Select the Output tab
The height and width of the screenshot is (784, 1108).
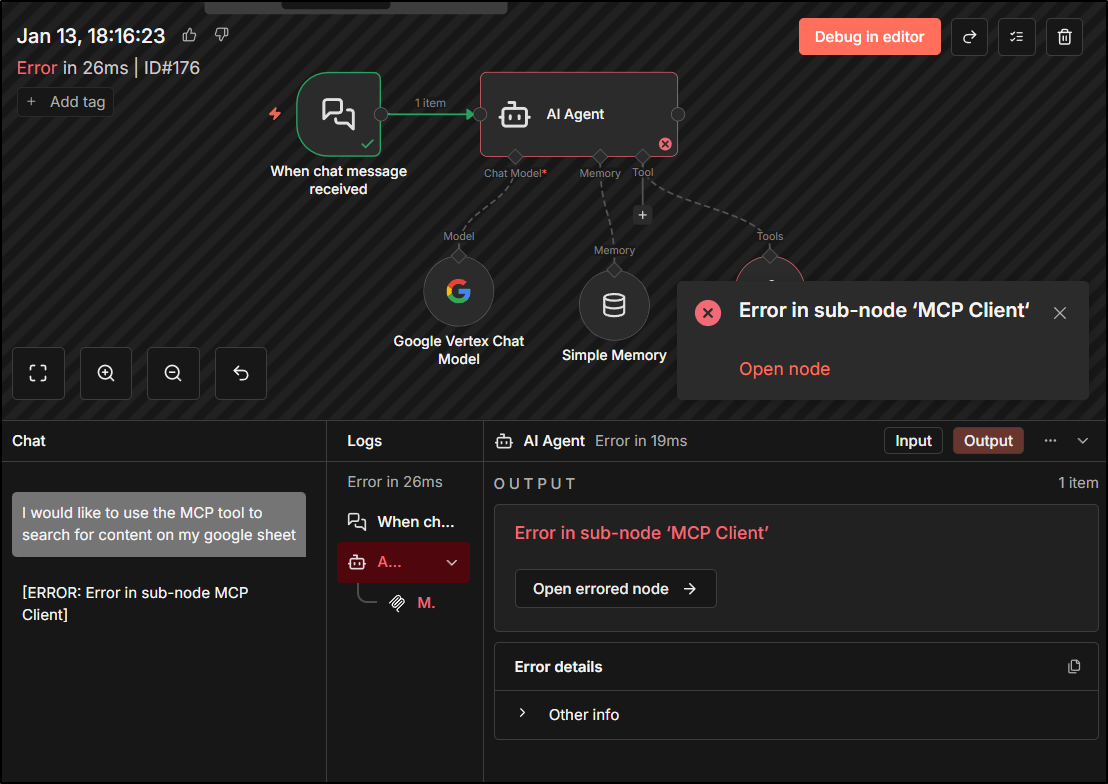pos(988,441)
